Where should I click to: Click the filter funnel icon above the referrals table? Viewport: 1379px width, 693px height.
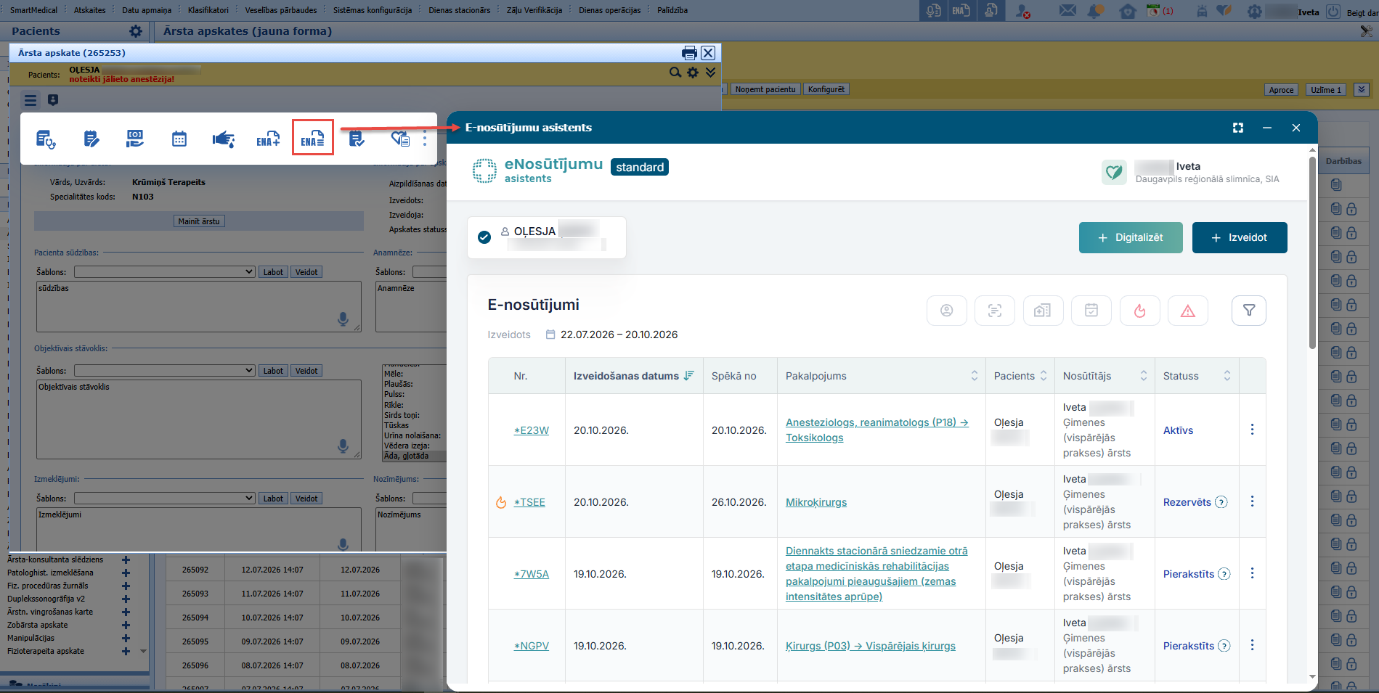(1249, 311)
